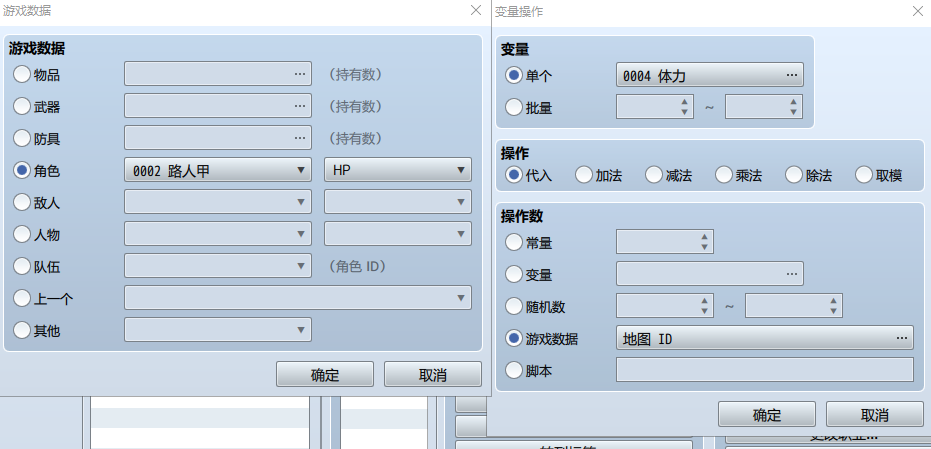Viewport: 931px width, 449px height.
Task: Open the HP parameter dropdown
Action: tap(398, 170)
